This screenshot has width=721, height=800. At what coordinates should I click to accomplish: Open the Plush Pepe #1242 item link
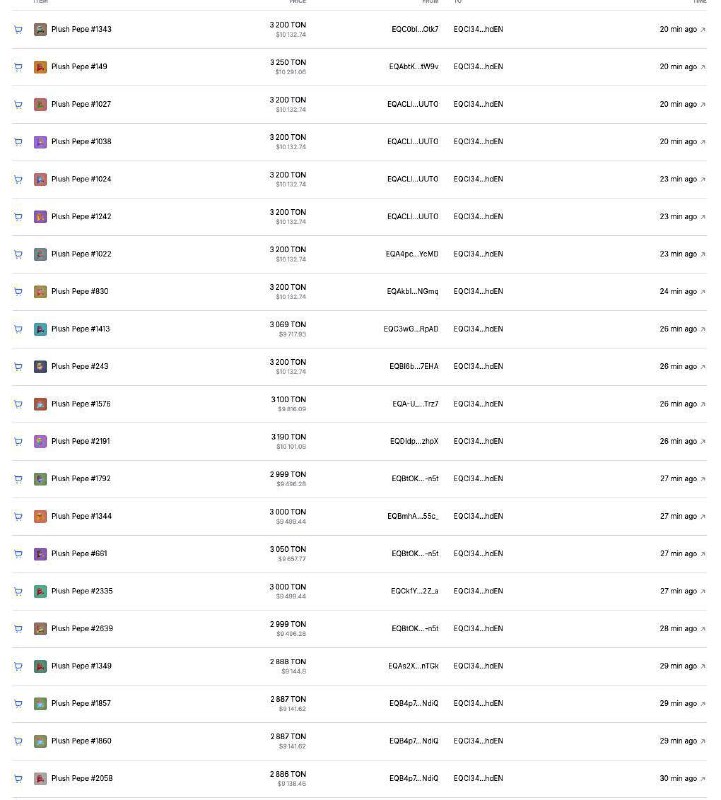(x=81, y=216)
